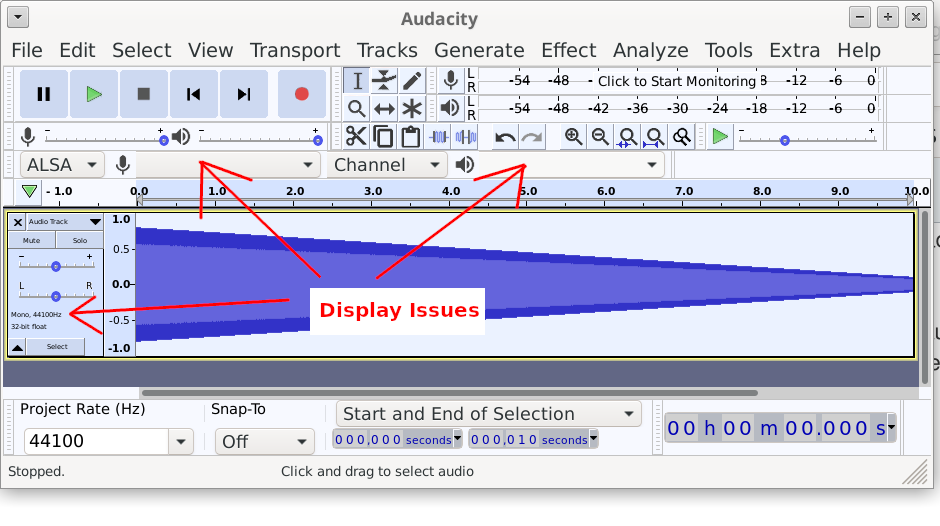Trim audio outside the selection
This screenshot has height=526, width=940.
(x=439, y=137)
